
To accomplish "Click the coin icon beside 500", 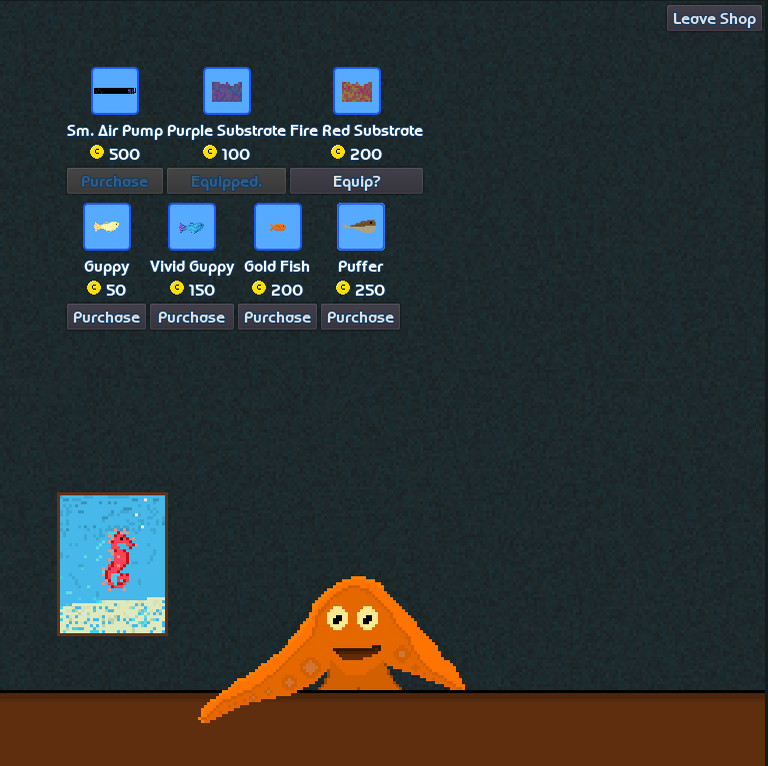I will coord(97,152).
